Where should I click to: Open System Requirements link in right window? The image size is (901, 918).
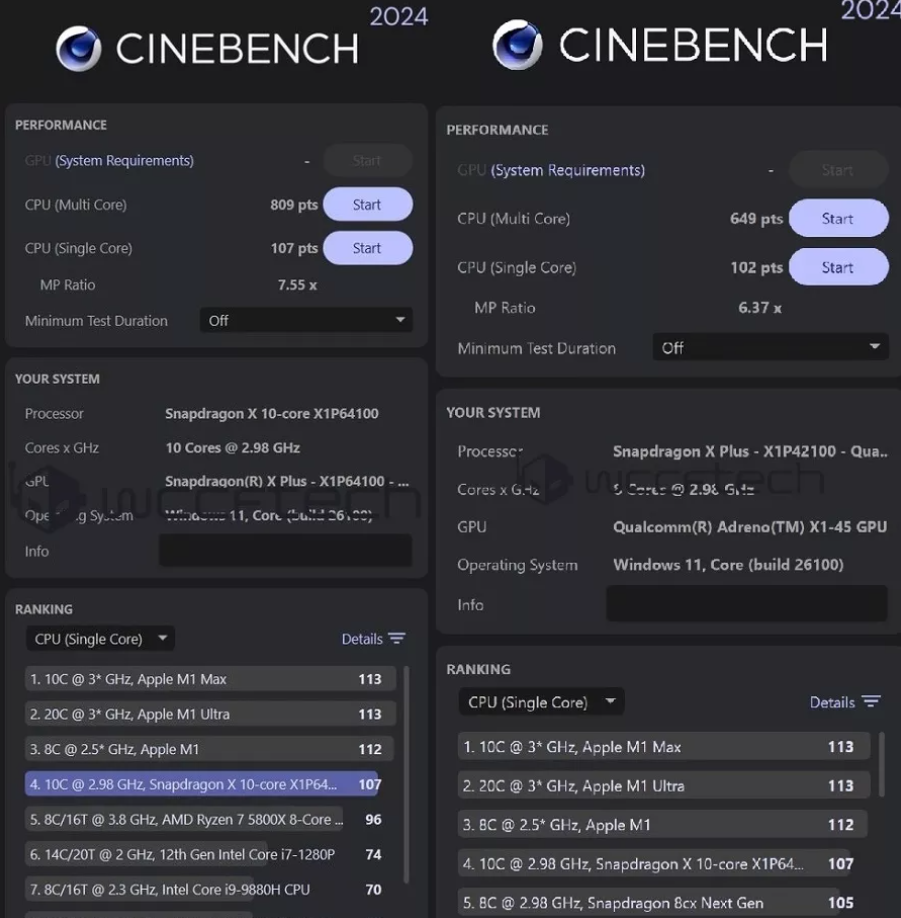(567, 170)
